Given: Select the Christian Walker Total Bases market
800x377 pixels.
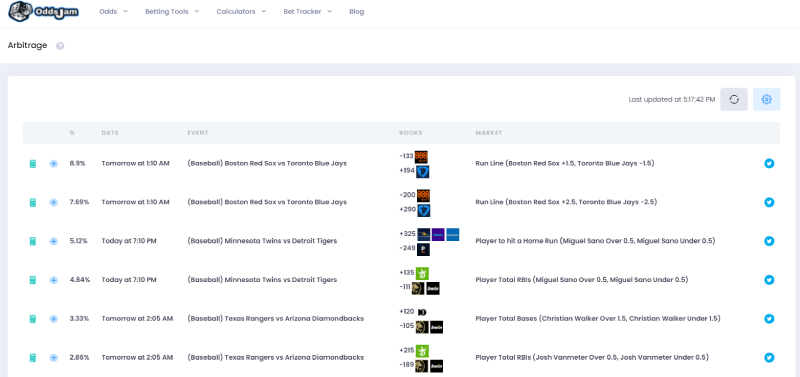Looking at the screenshot, I should 598,319.
